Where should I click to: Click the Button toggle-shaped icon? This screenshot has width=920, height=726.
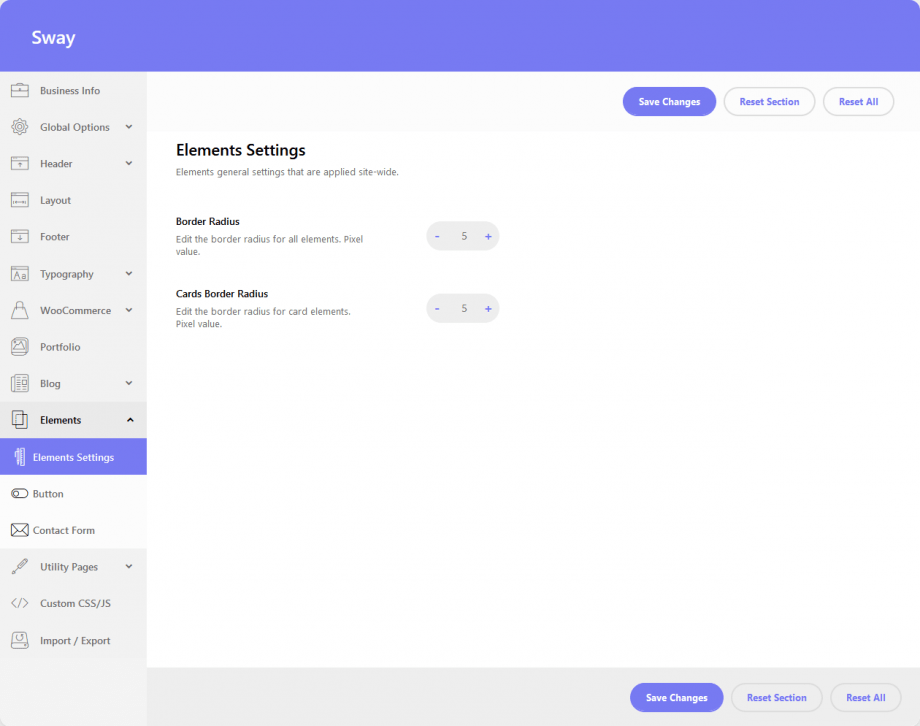[20, 493]
